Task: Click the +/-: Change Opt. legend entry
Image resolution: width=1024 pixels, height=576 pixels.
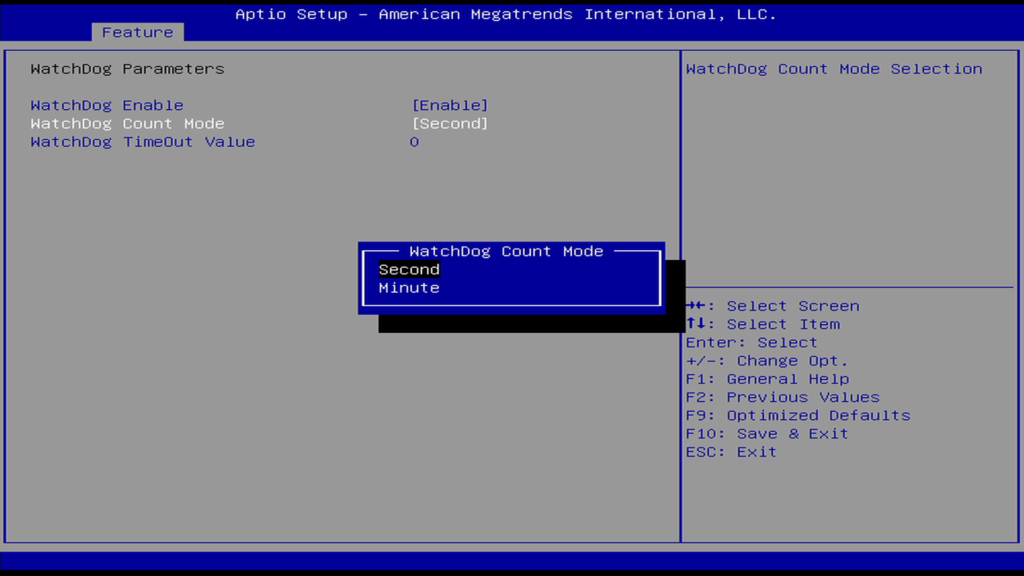Action: pyautogui.click(x=767, y=361)
